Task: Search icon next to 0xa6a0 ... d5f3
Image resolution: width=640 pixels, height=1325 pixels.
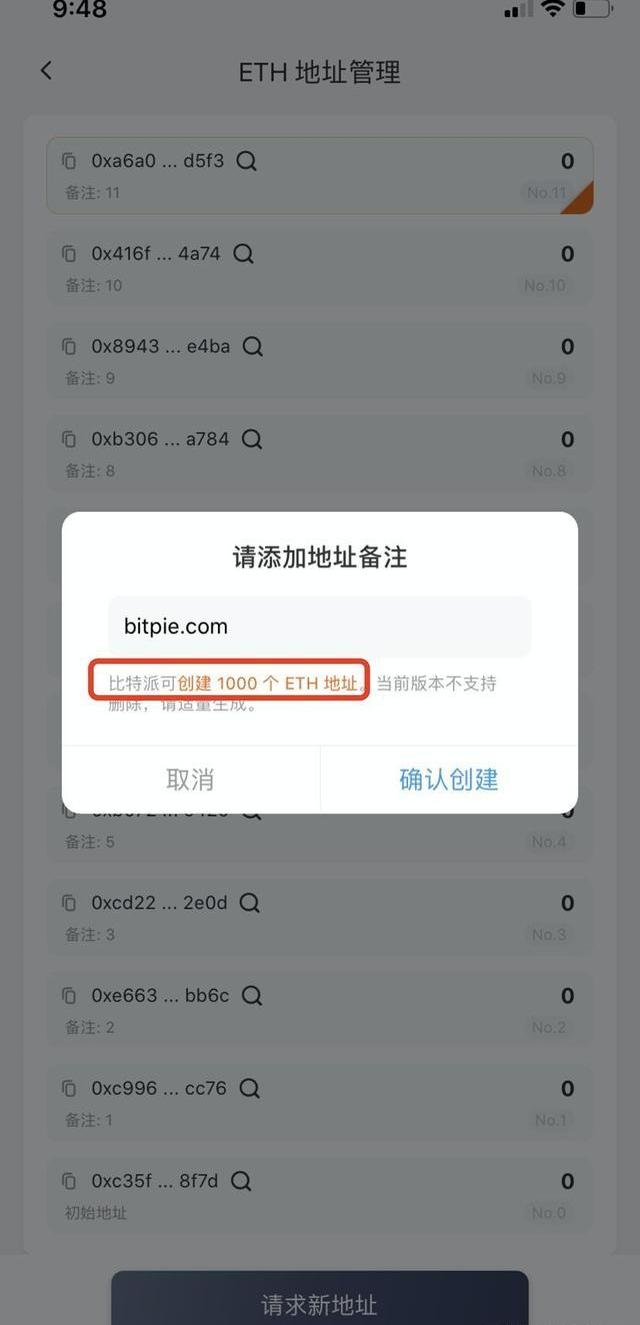Action: (247, 161)
